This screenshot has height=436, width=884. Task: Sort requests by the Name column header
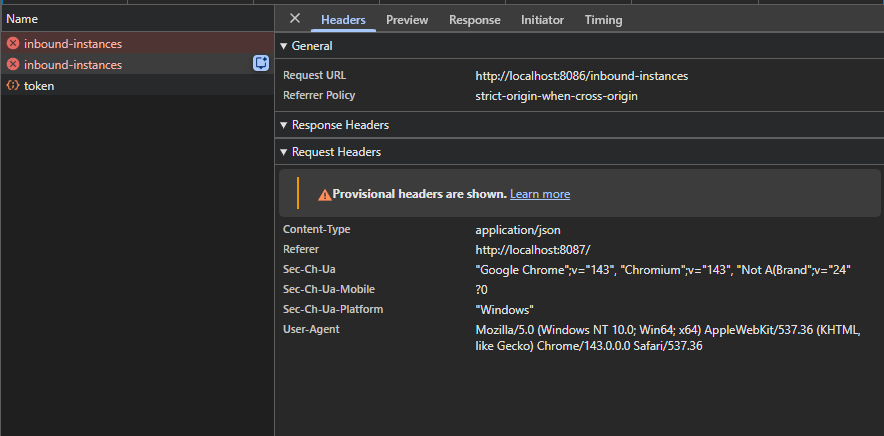22,19
